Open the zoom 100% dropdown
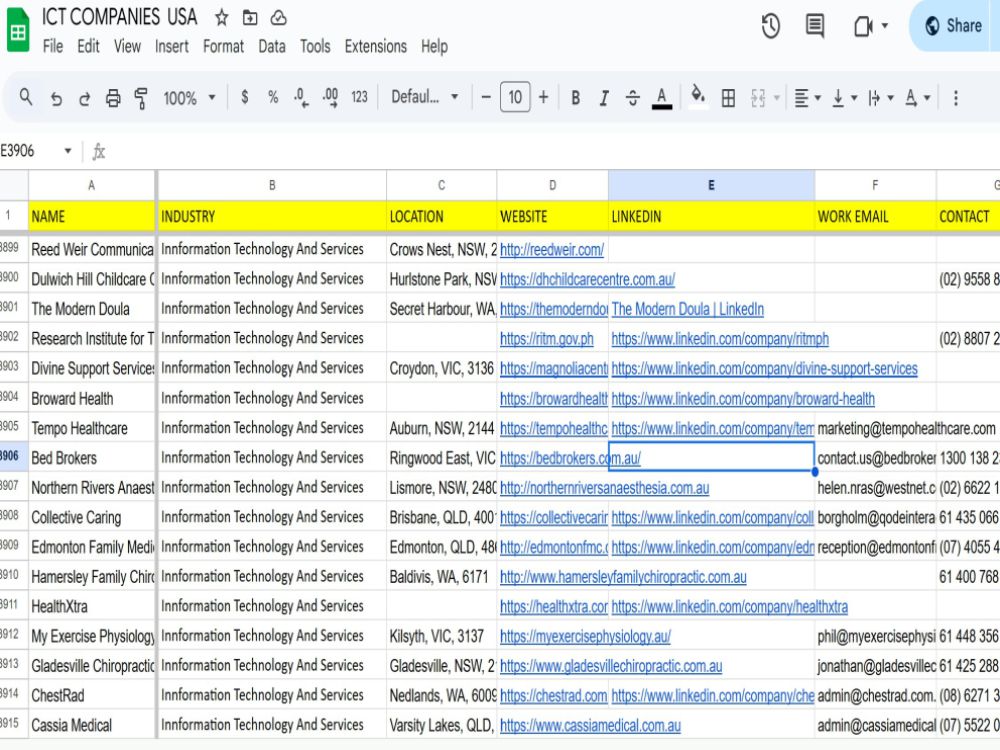1000x750 pixels. click(189, 98)
